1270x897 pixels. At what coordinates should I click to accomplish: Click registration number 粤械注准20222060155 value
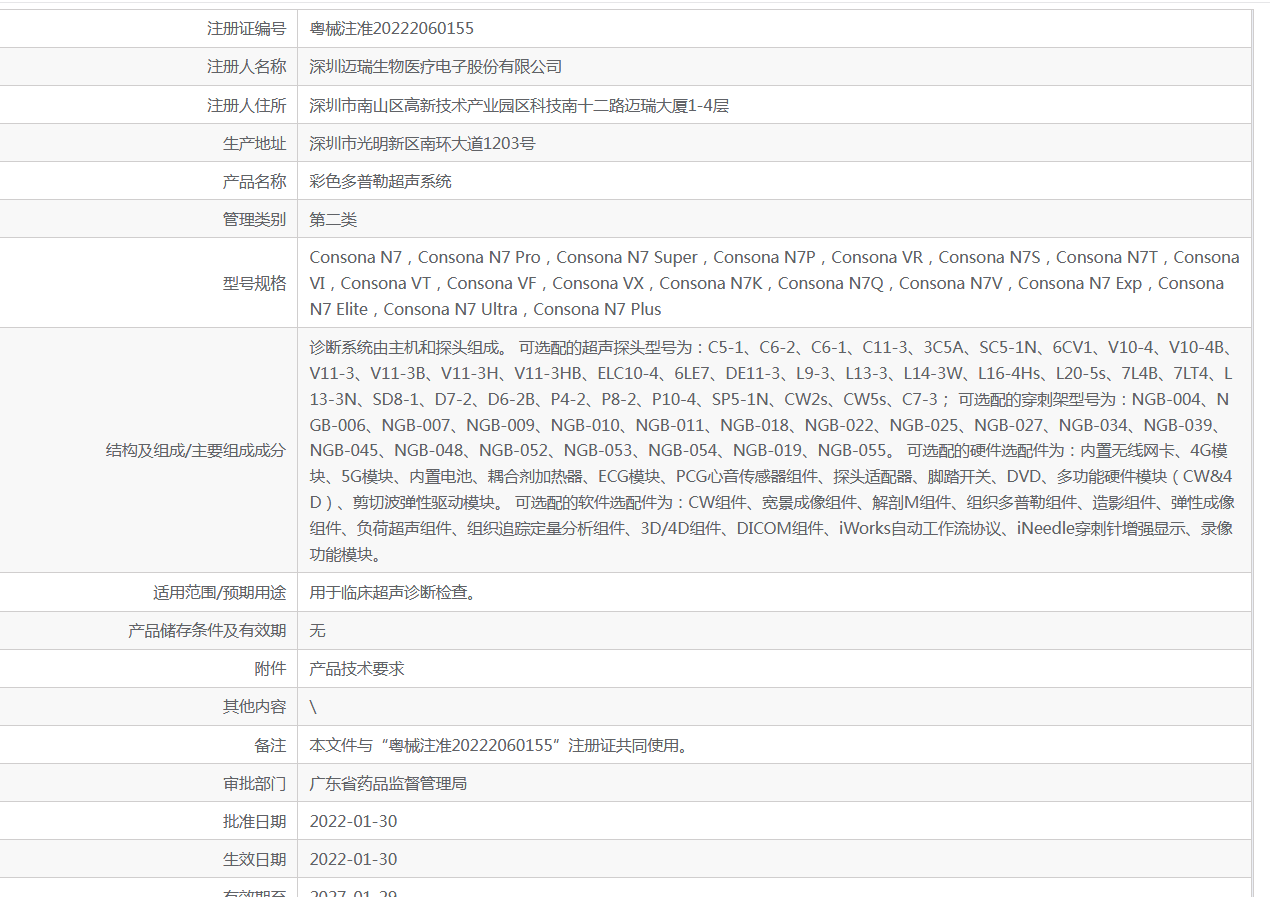(x=392, y=29)
